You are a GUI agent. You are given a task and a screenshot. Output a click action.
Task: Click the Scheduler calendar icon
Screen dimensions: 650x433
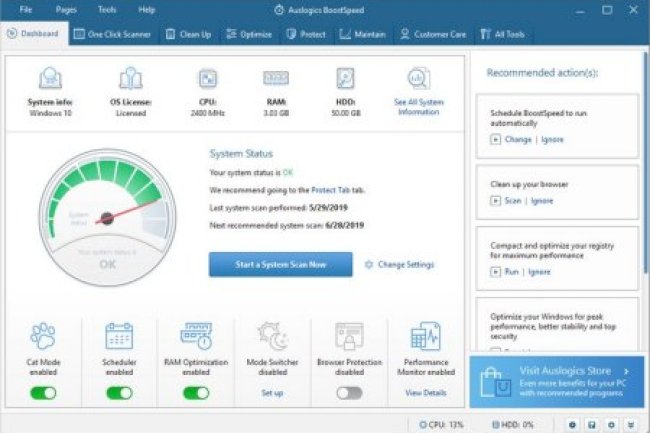(119, 335)
